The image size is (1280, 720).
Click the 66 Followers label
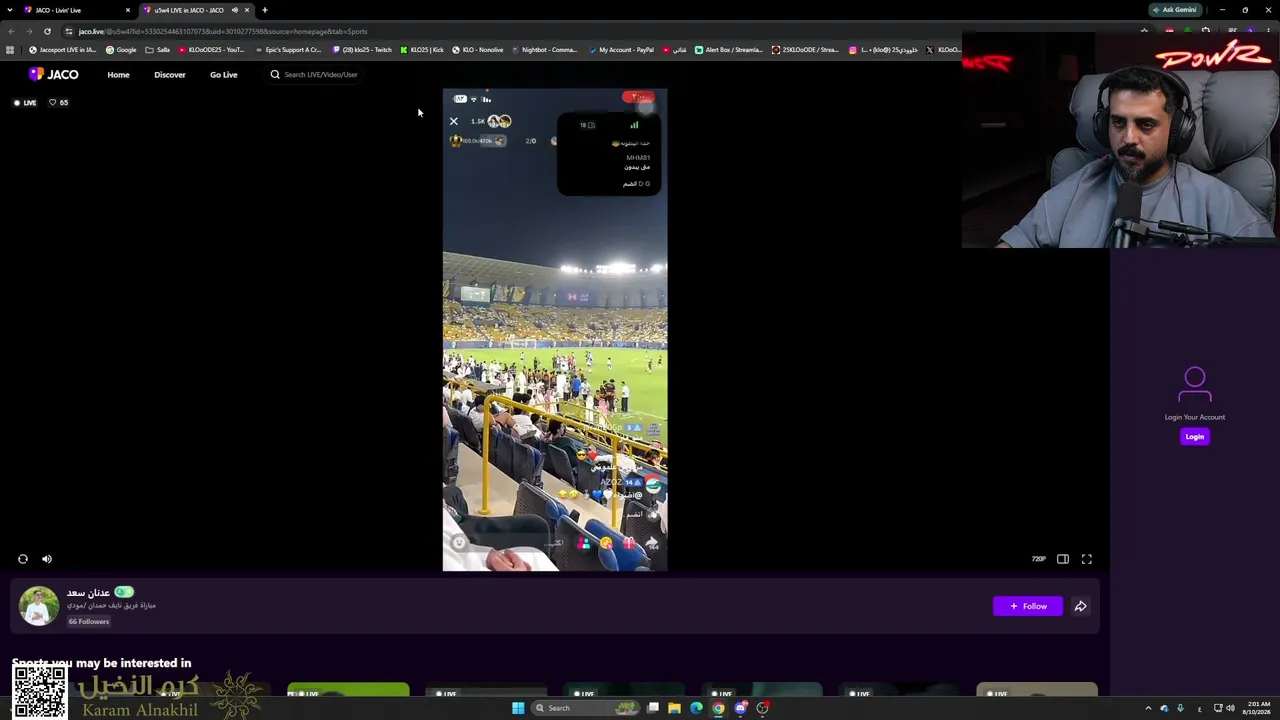[x=89, y=621]
